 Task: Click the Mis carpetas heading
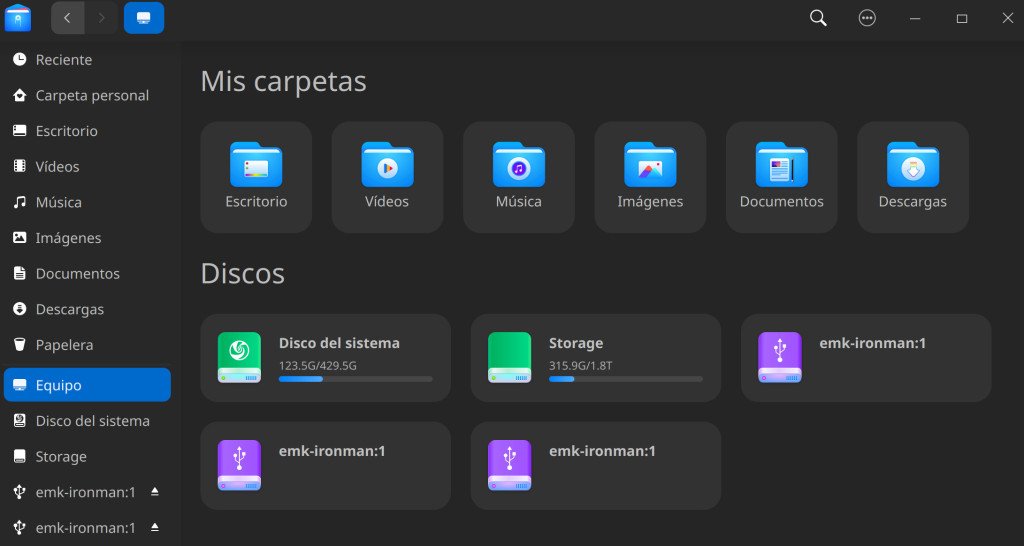point(283,82)
